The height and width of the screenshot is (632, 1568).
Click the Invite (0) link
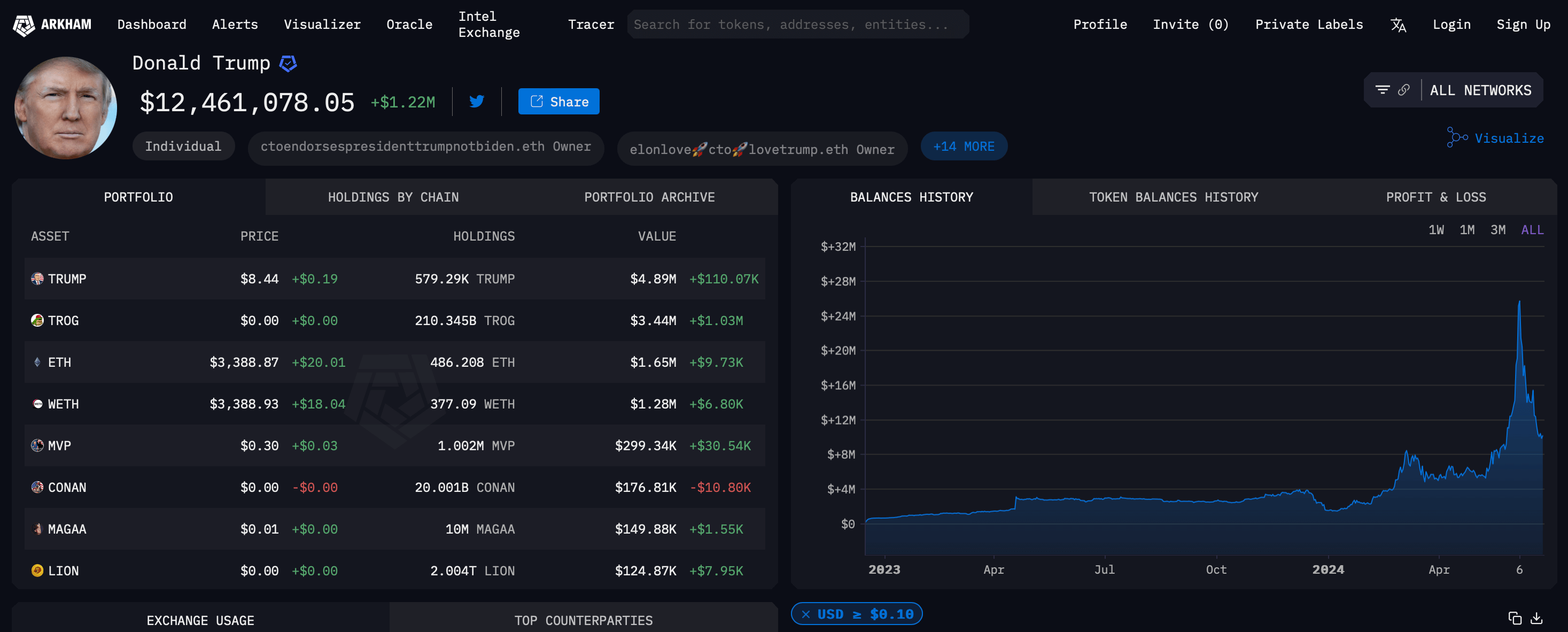[x=1191, y=25]
